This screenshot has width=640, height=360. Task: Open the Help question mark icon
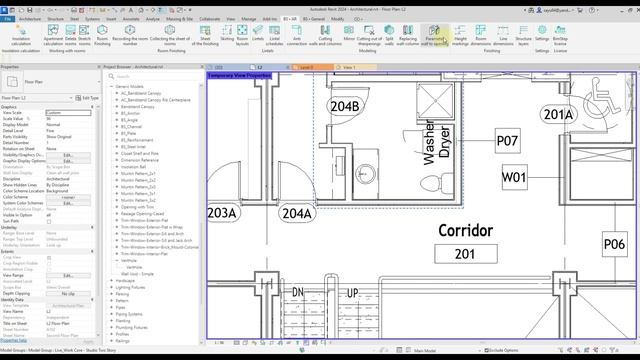592,10
